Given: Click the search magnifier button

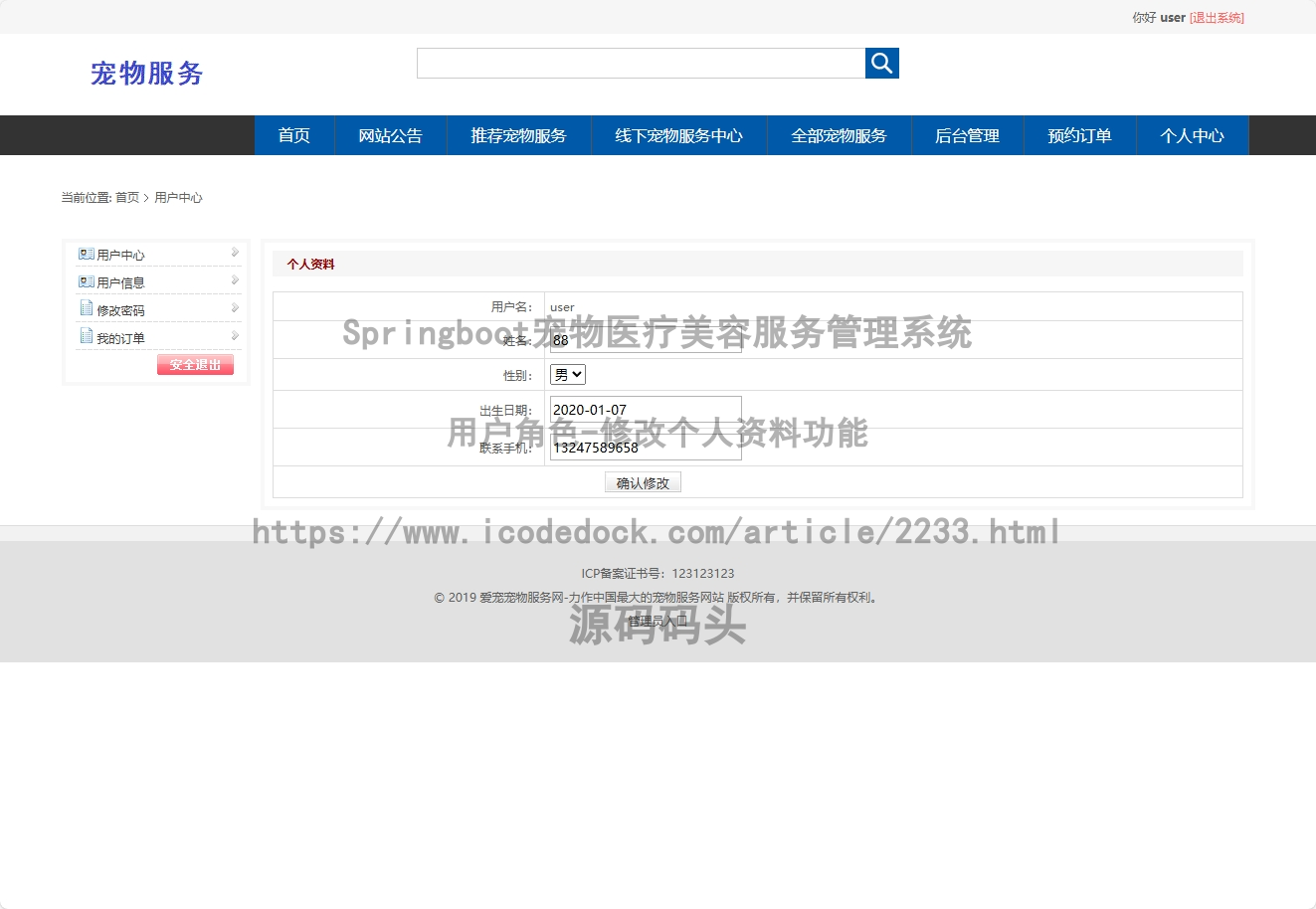Looking at the screenshot, I should (881, 63).
